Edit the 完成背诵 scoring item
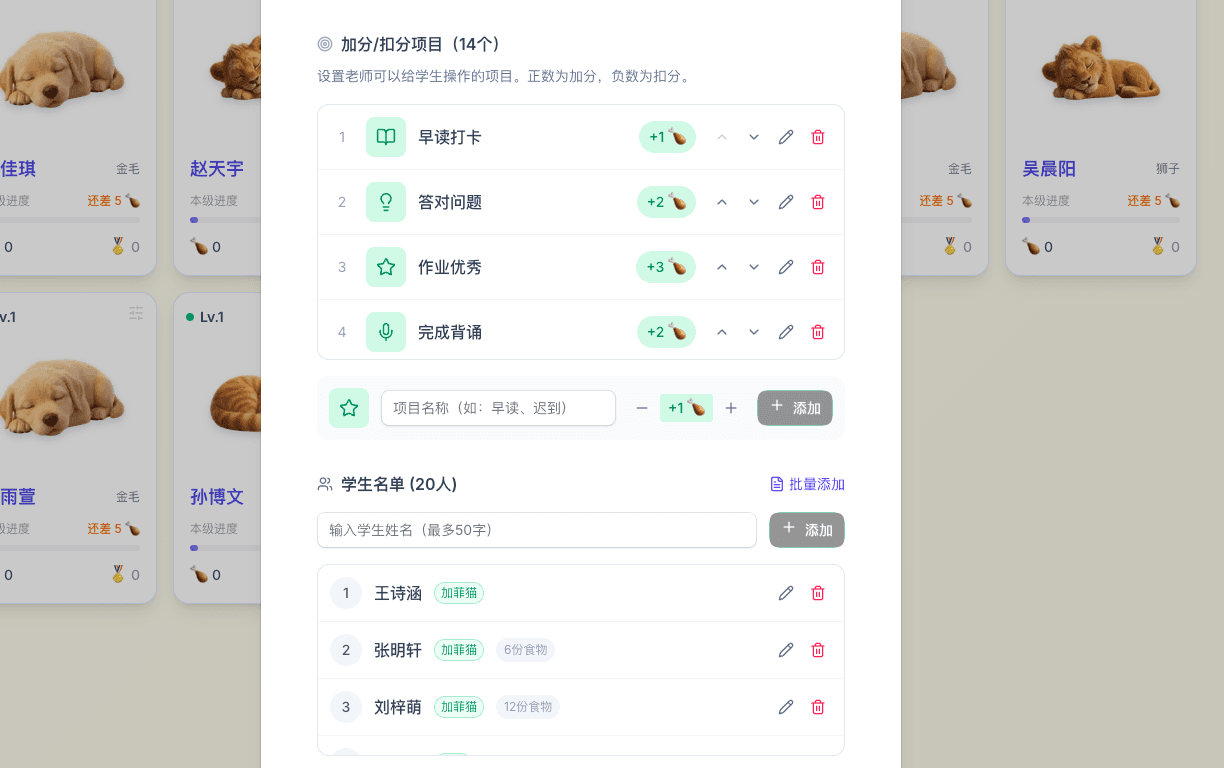This screenshot has width=1224, height=768. (786, 332)
